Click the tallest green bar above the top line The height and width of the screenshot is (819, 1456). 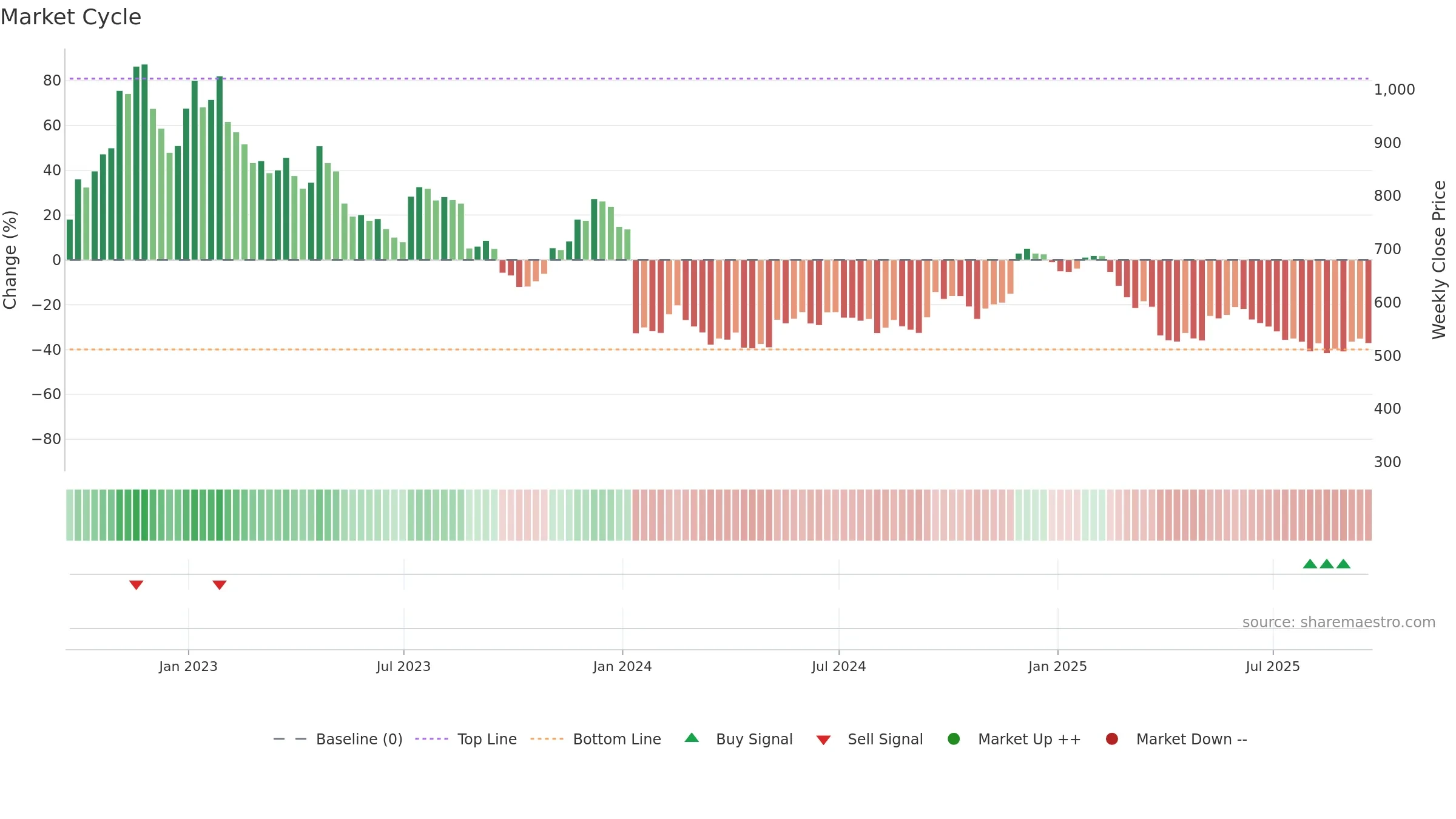[144, 162]
